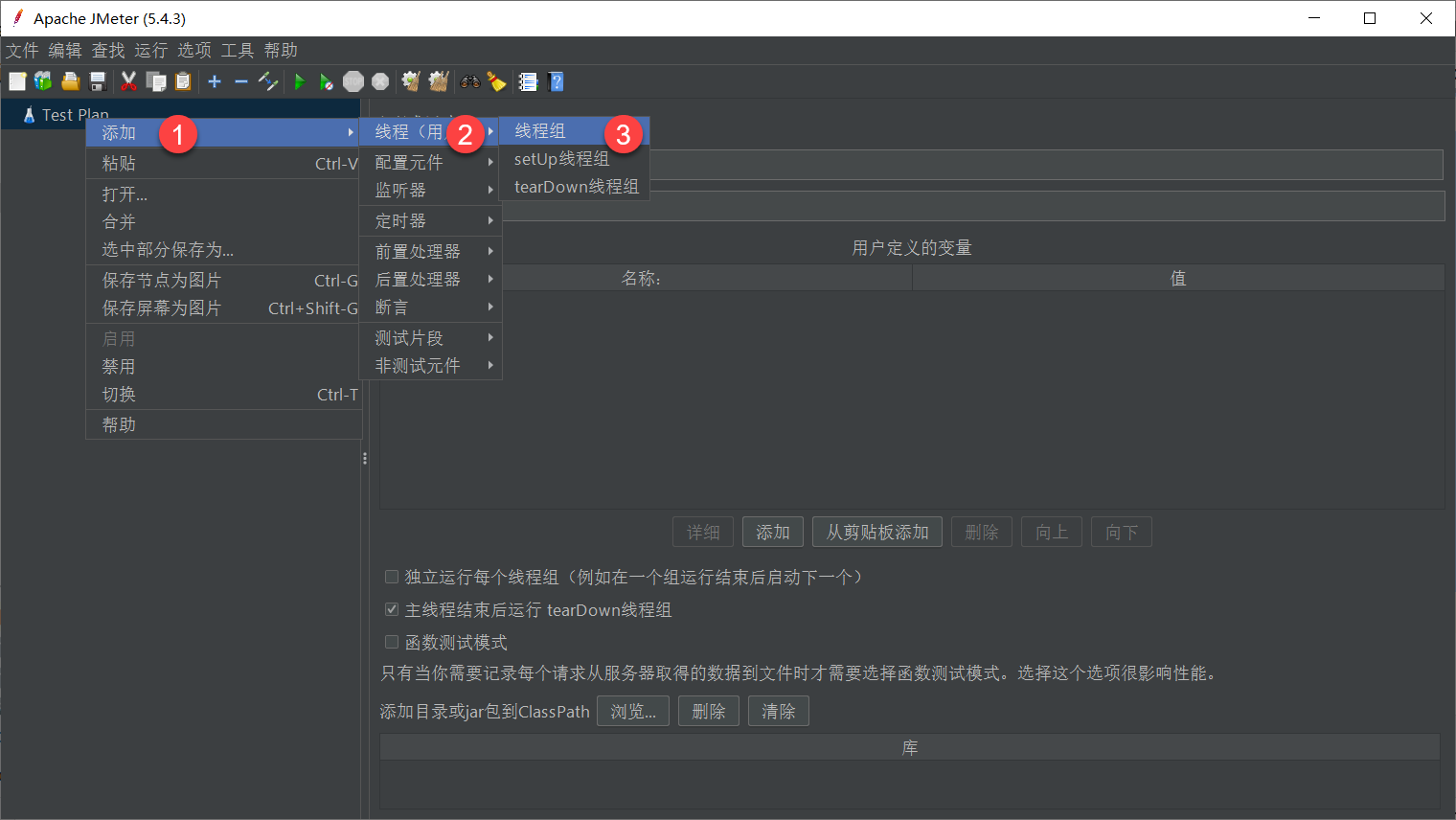Open the 工具 menu in menu bar
Image resolution: width=1456 pixels, height=820 pixels.
tap(238, 50)
